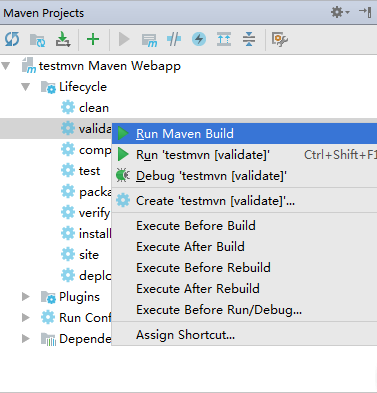This screenshot has width=377, height=393.
Task: Execute Maven goal icon
Action: coord(149,40)
